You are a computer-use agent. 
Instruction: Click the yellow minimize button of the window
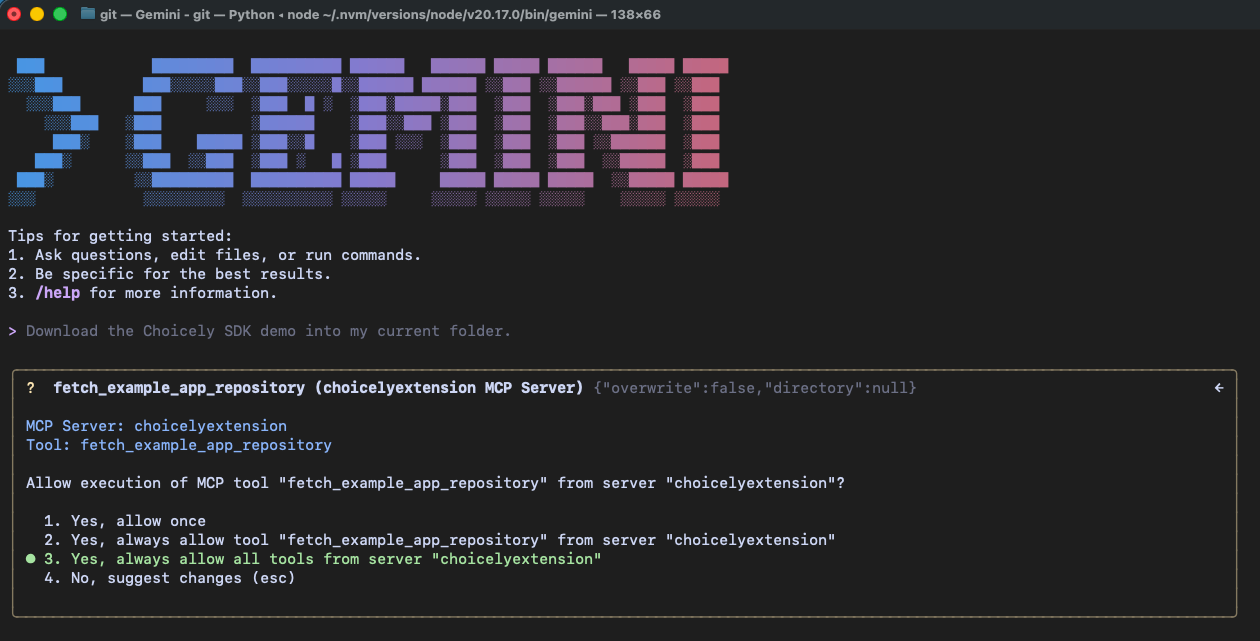click(37, 15)
